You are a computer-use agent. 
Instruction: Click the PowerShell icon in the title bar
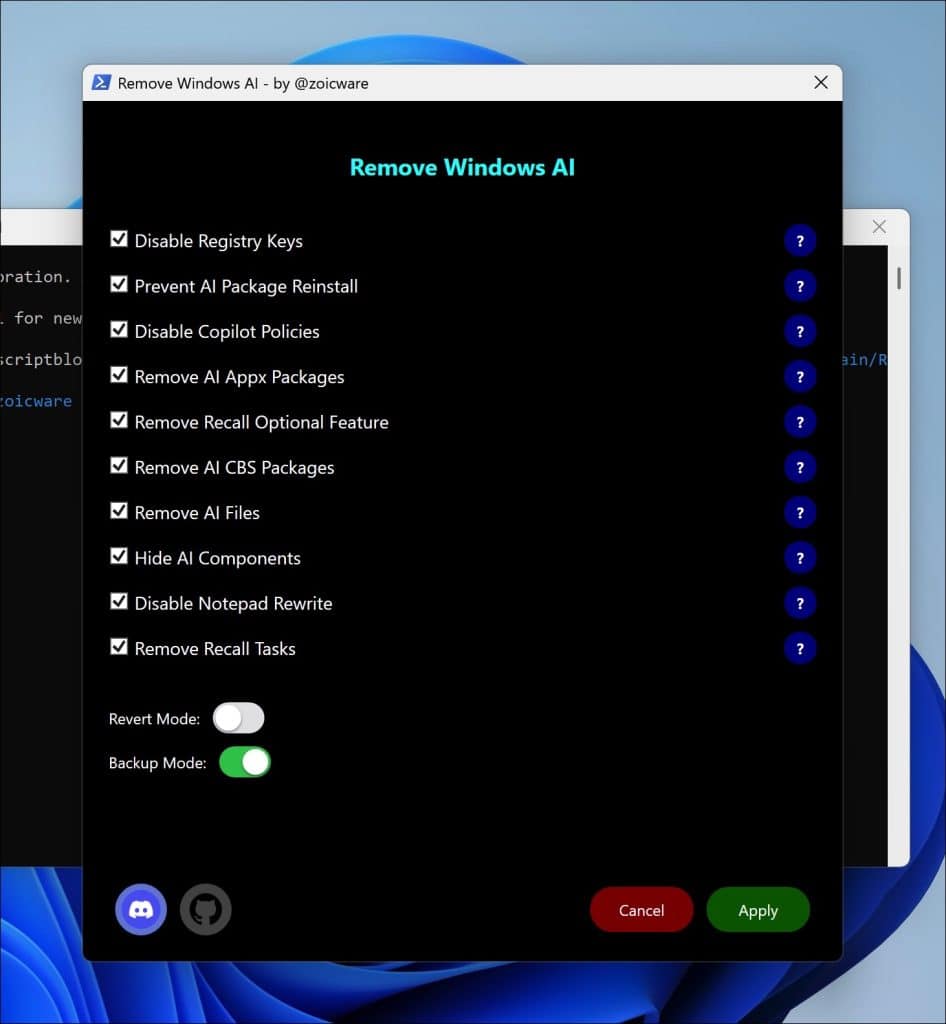(x=100, y=82)
